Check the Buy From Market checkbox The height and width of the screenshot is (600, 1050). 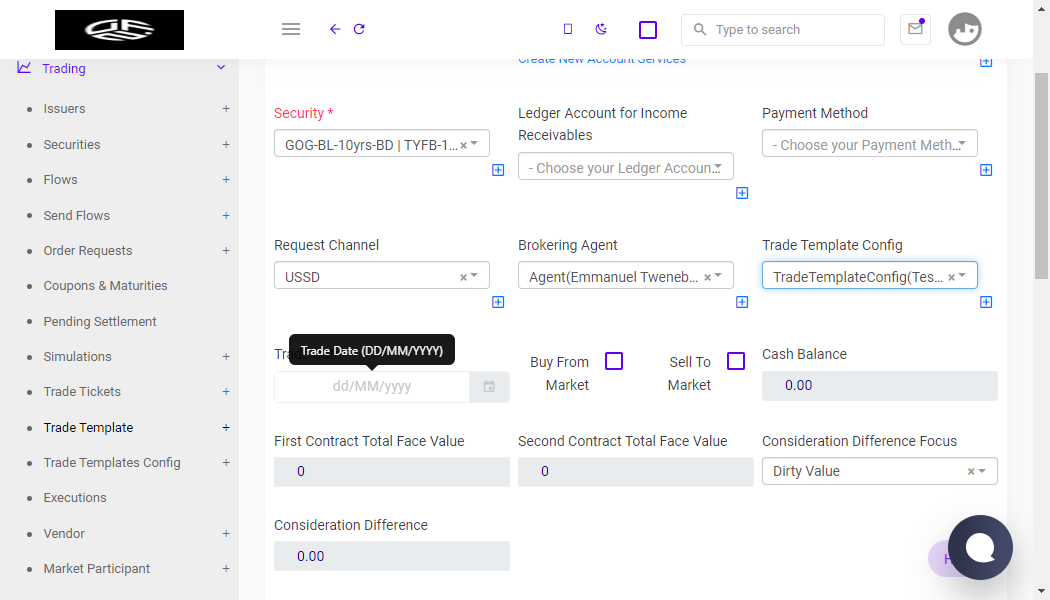pyautogui.click(x=613, y=361)
